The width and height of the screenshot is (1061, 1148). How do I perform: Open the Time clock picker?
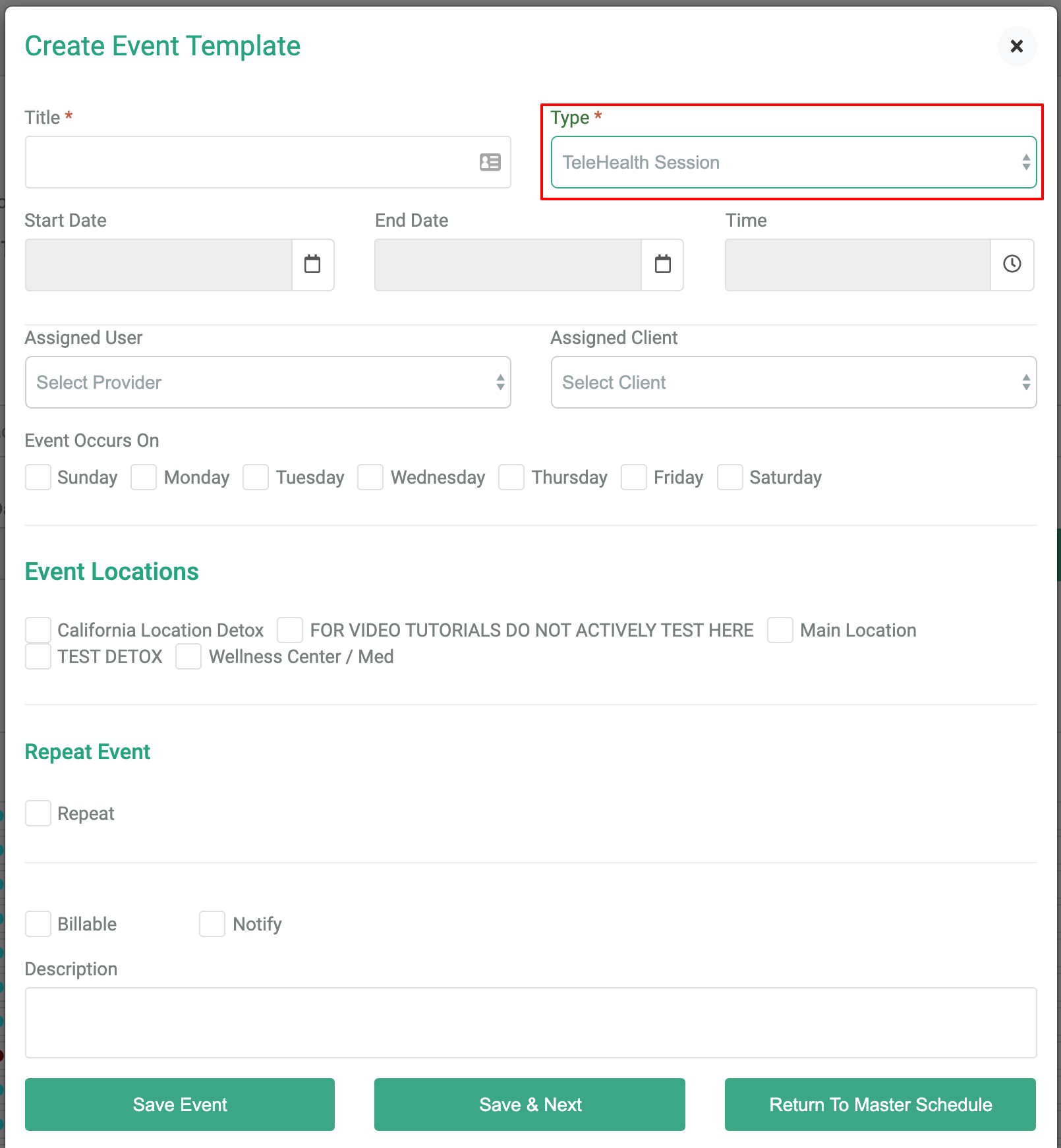pos(1012,264)
